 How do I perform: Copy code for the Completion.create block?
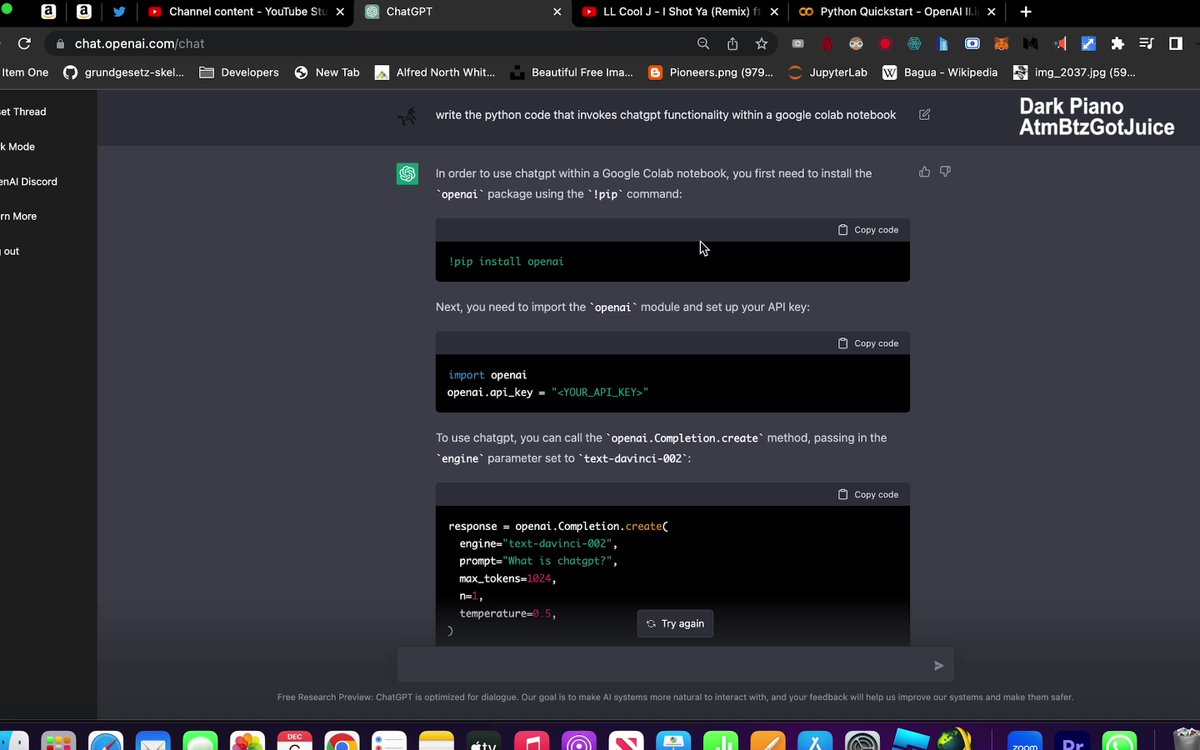(868, 494)
